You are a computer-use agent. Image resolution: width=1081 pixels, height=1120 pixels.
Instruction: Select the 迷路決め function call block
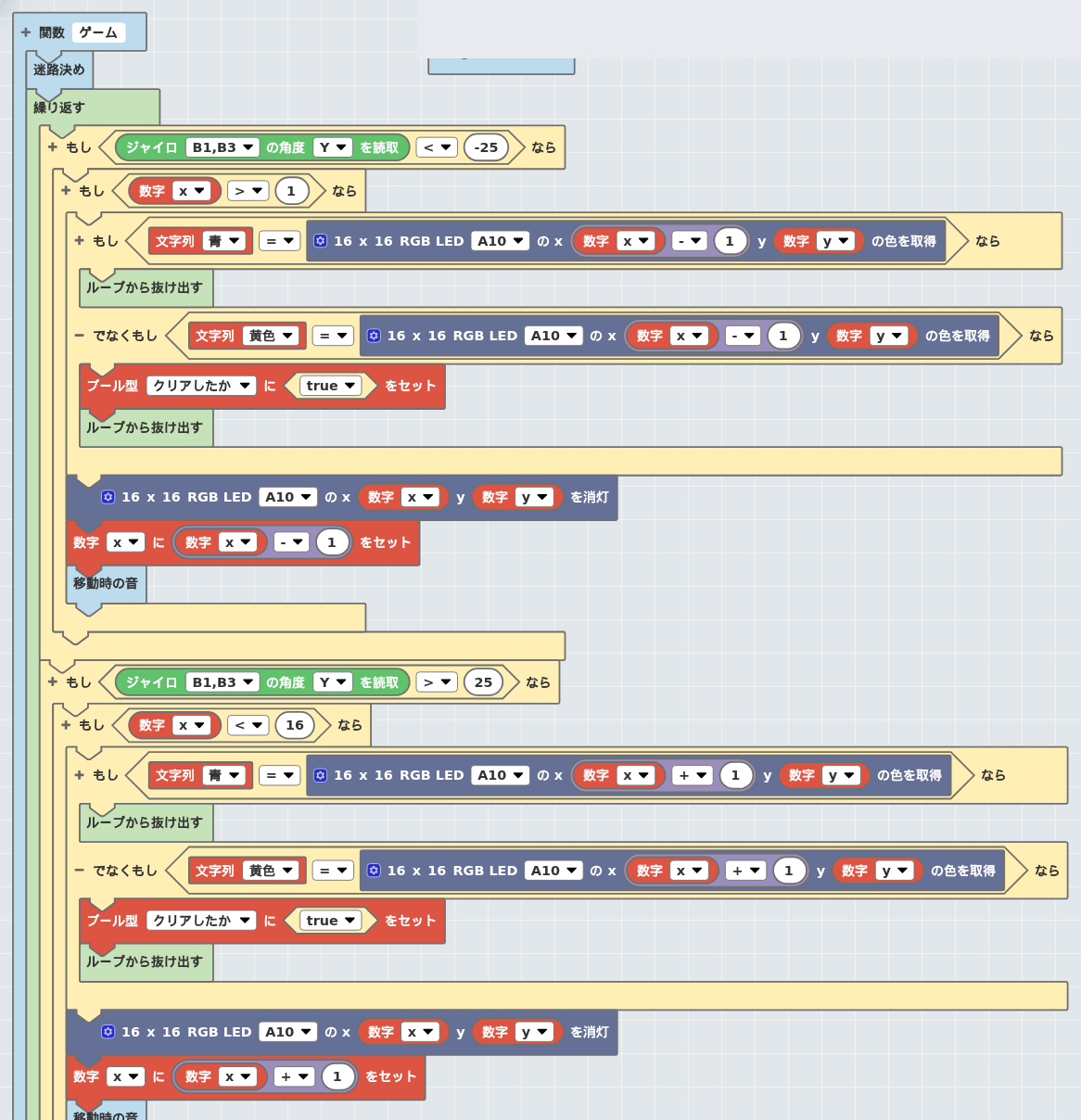59,70
